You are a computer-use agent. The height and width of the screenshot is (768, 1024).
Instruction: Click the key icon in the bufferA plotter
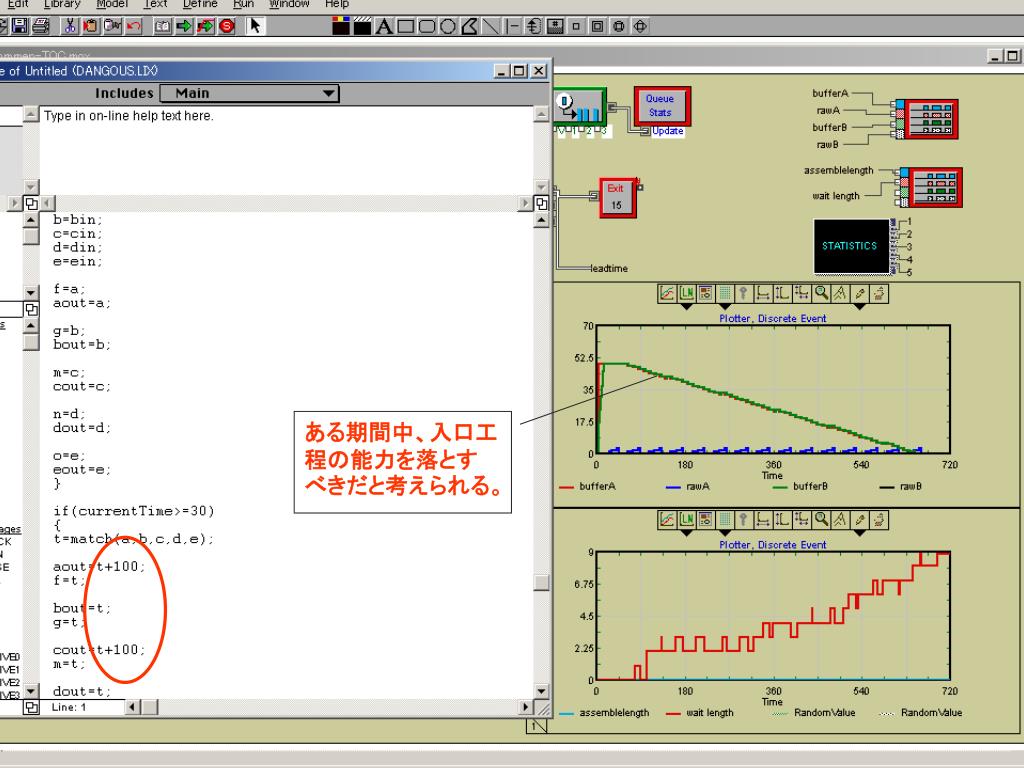pos(743,294)
